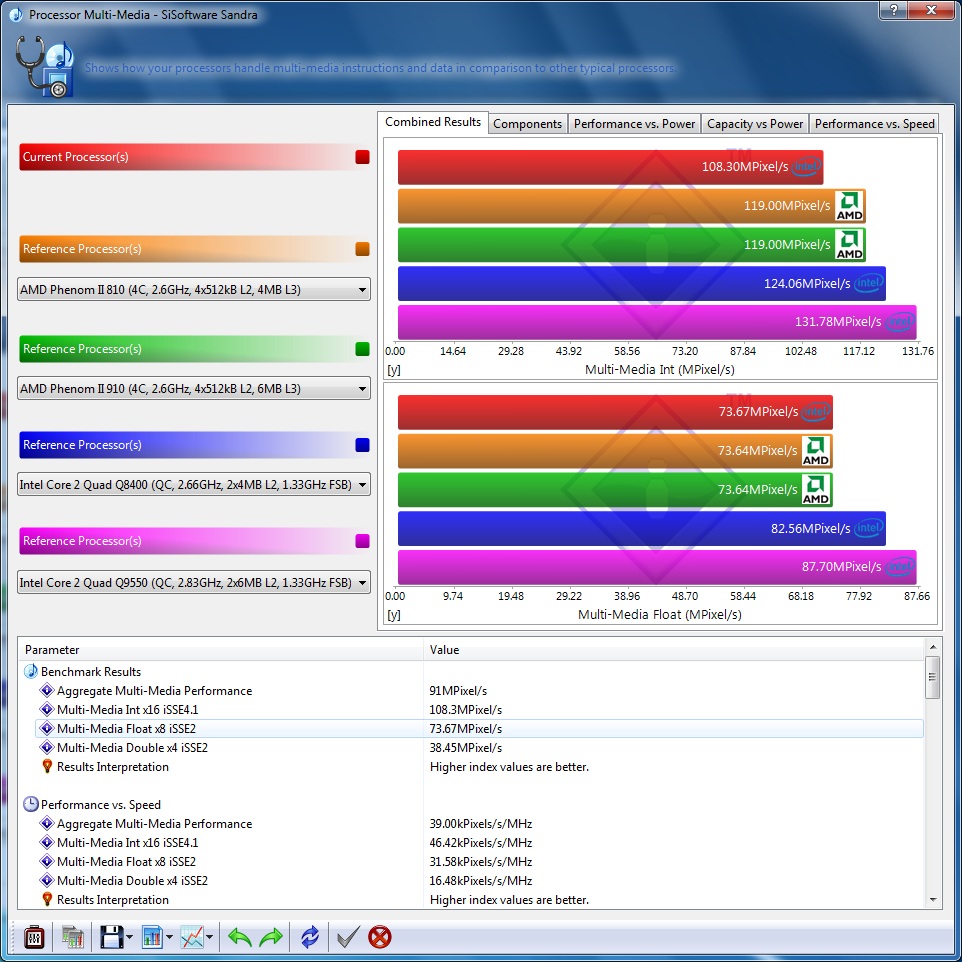Screen dimensions: 962x962
Task: Click the results list scrollbar down arrow
Action: pos(933,900)
